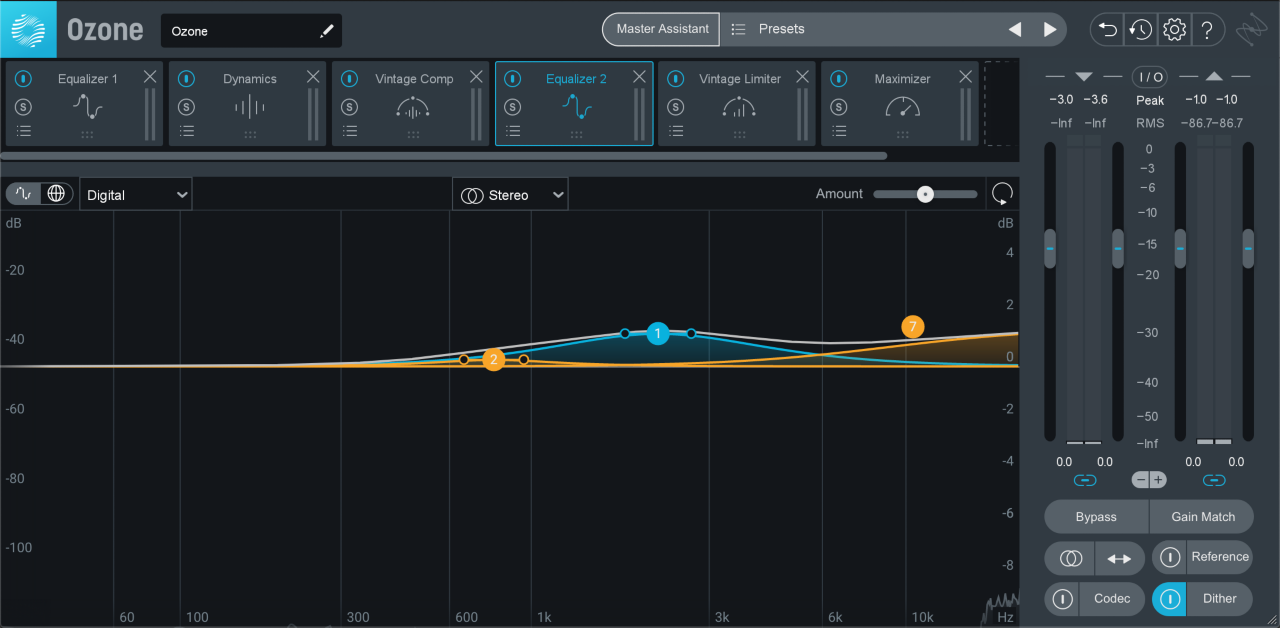The image size is (1280, 628).
Task: Click the module chain horizontal scrollbar
Action: click(443, 156)
